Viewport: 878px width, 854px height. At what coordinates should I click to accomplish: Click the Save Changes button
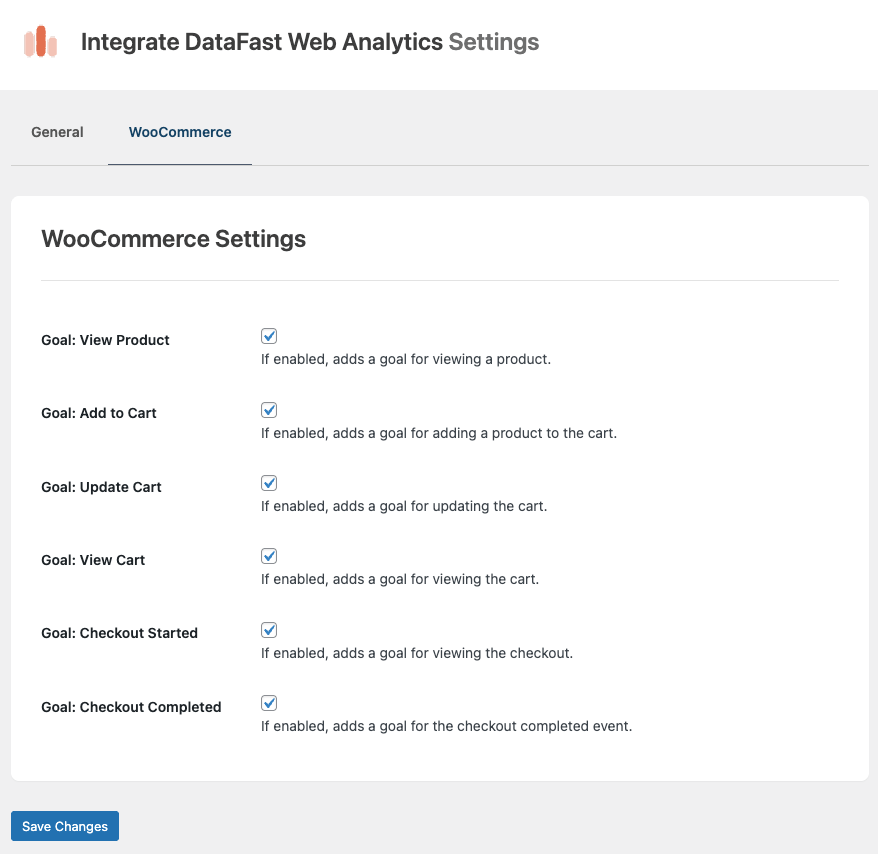pyautogui.click(x=64, y=826)
